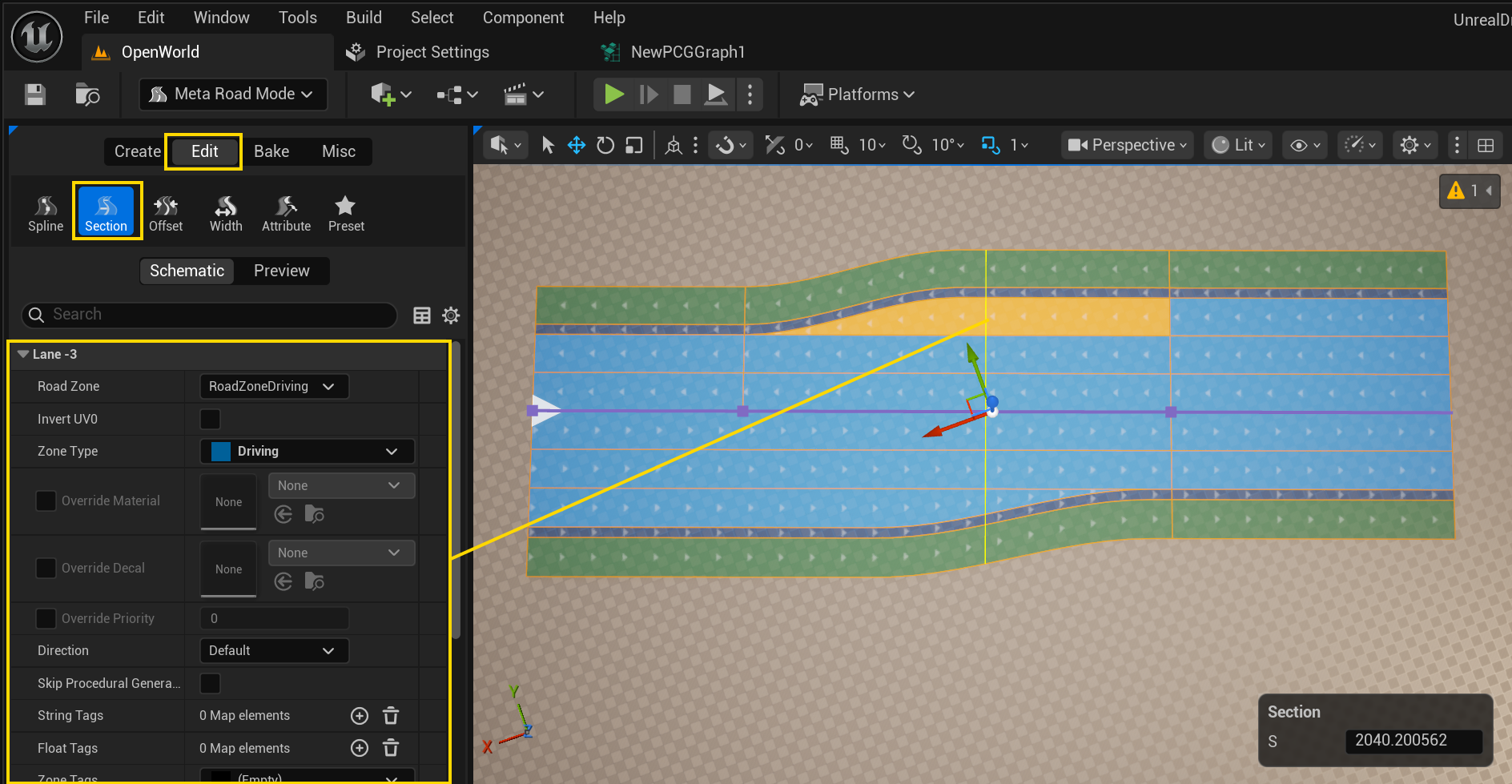Image resolution: width=1512 pixels, height=784 pixels.
Task: Click the Skip Frame button
Action: pos(649,94)
